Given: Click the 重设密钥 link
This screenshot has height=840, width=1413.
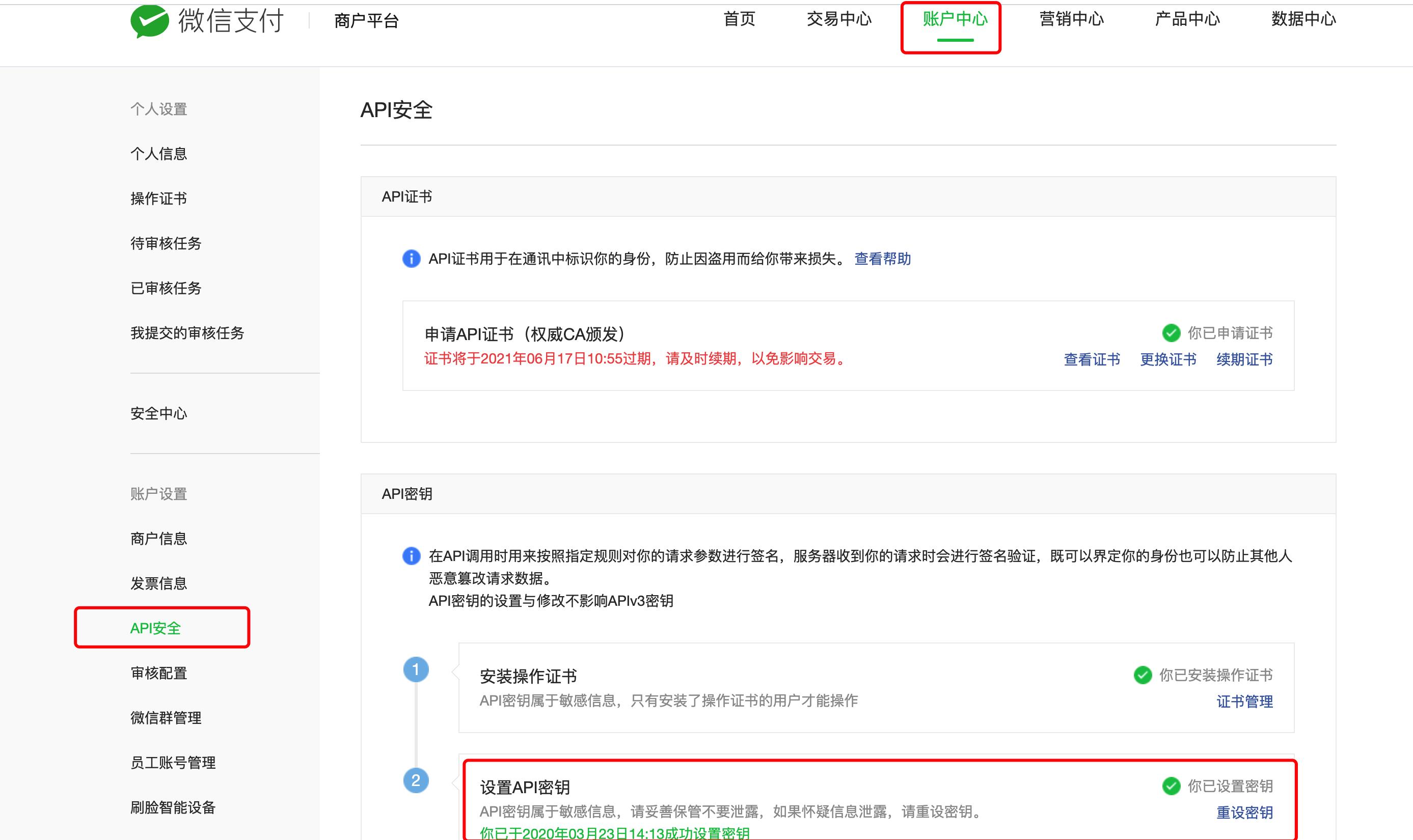Looking at the screenshot, I should 1244,813.
